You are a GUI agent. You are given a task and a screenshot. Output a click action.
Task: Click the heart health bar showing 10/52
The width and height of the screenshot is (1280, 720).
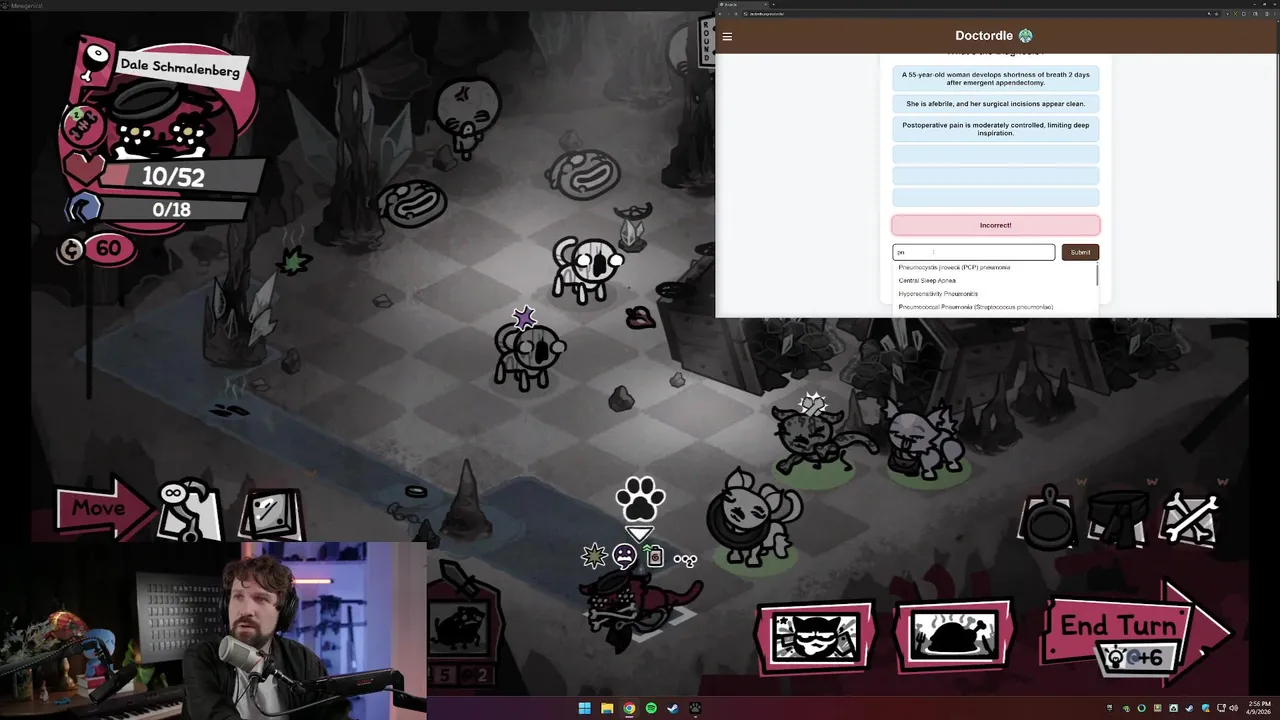click(165, 177)
